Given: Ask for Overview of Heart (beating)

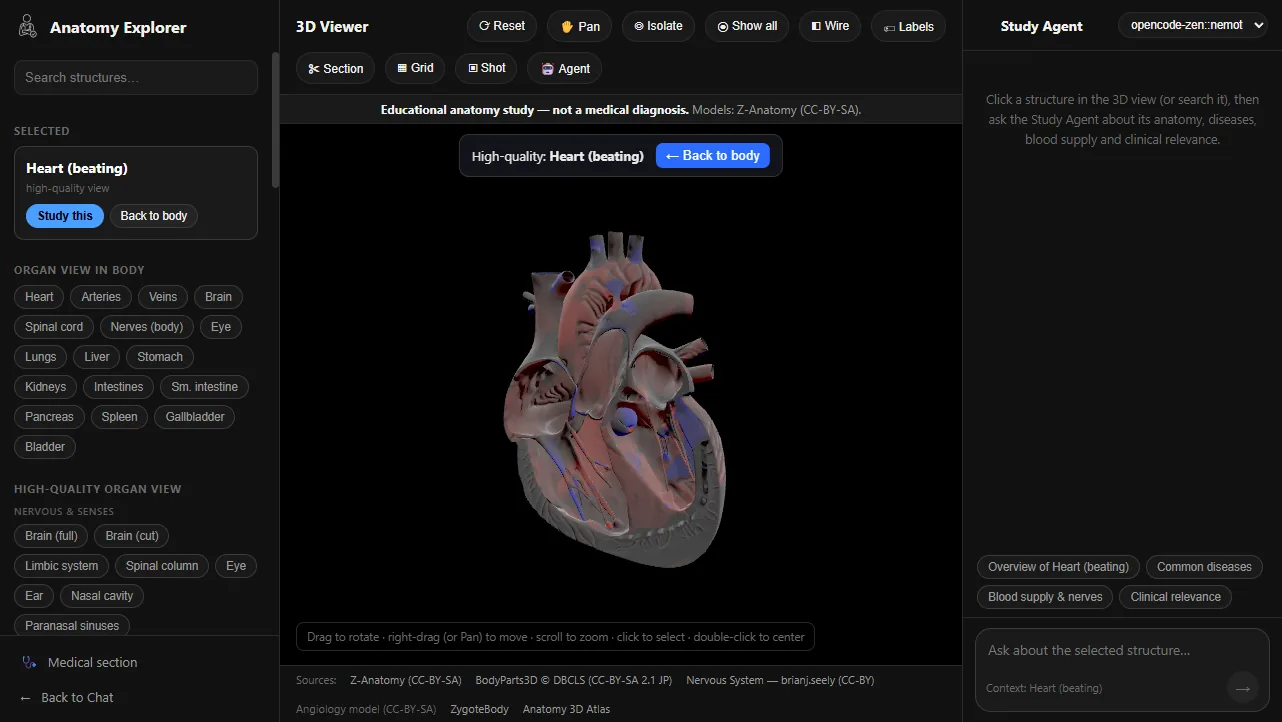Looking at the screenshot, I should point(1058,567).
